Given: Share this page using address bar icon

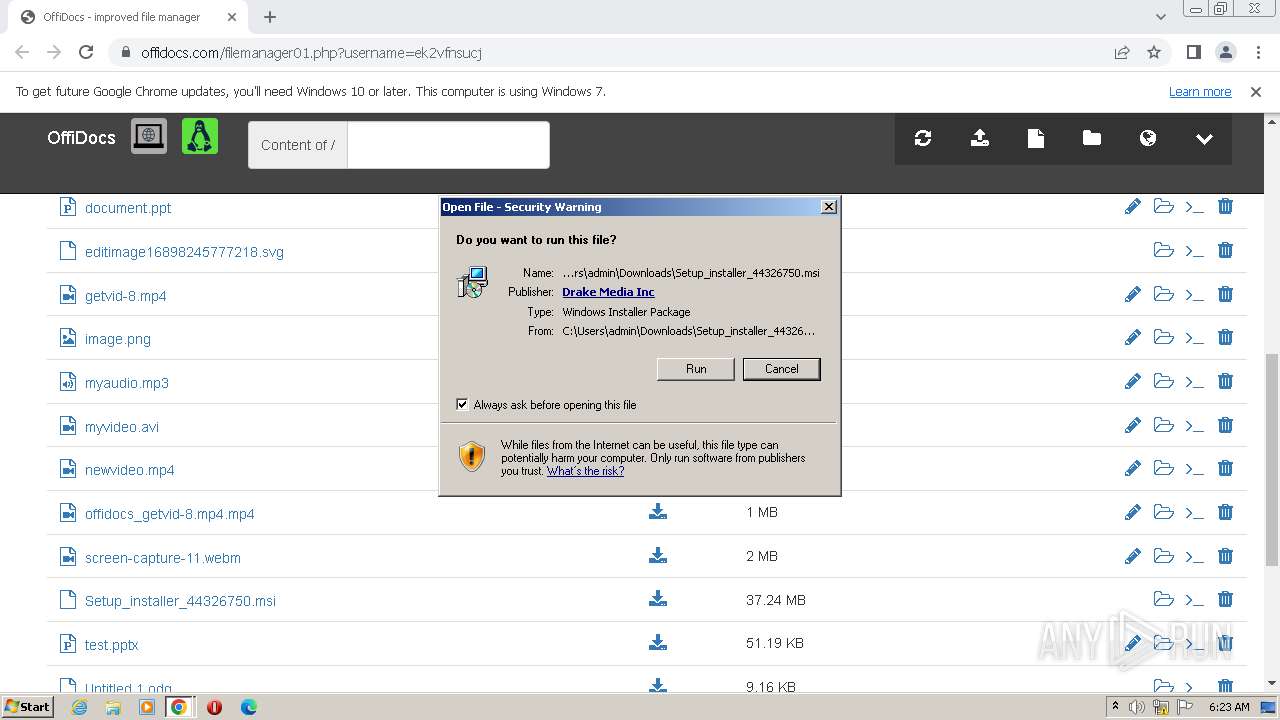Looking at the screenshot, I should point(1122,52).
